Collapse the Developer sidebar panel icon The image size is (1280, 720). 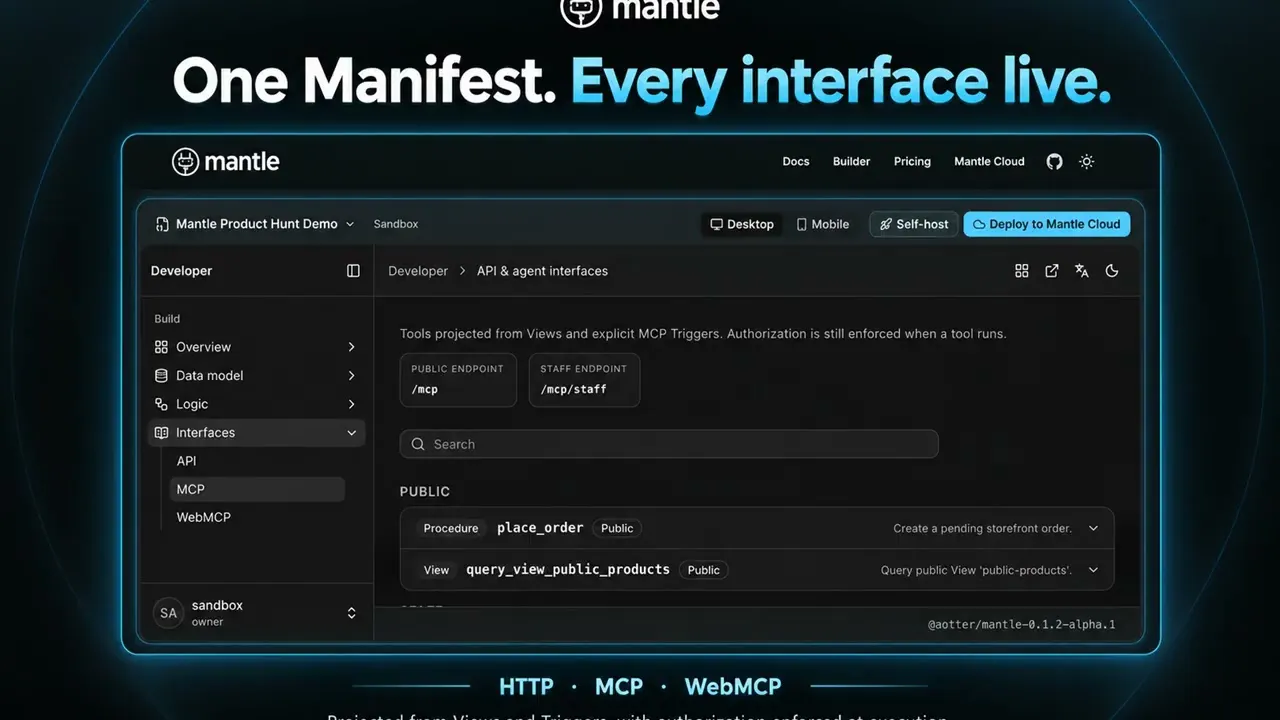[x=353, y=271]
